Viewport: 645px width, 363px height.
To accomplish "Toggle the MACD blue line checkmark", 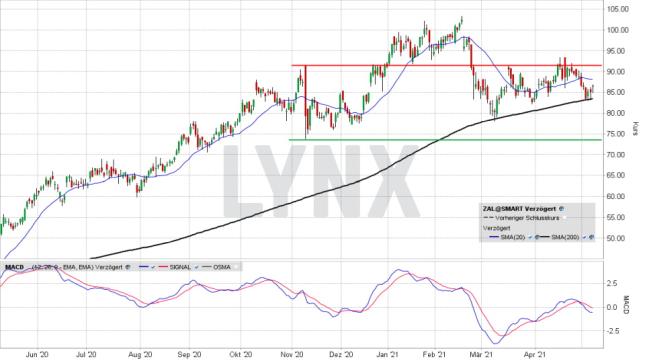I will pyautogui.click(x=153, y=267).
